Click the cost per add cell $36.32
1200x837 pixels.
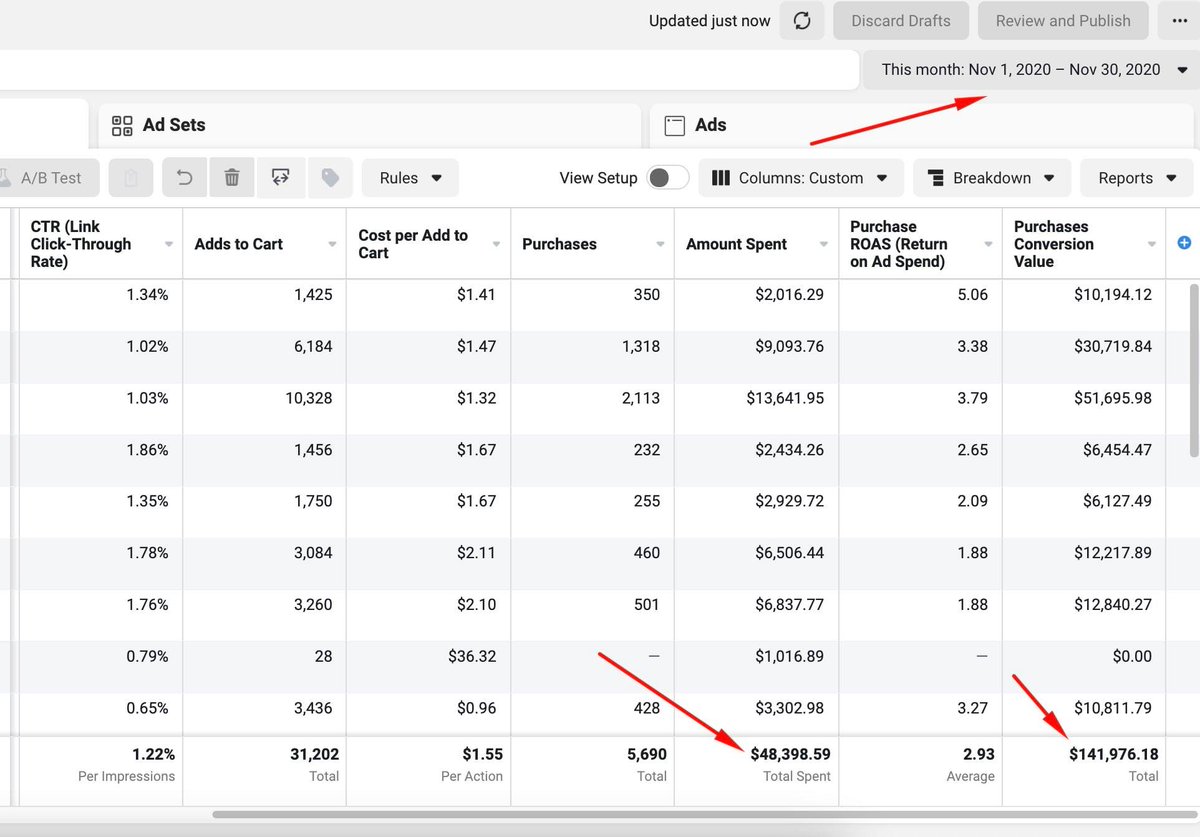(x=472, y=657)
